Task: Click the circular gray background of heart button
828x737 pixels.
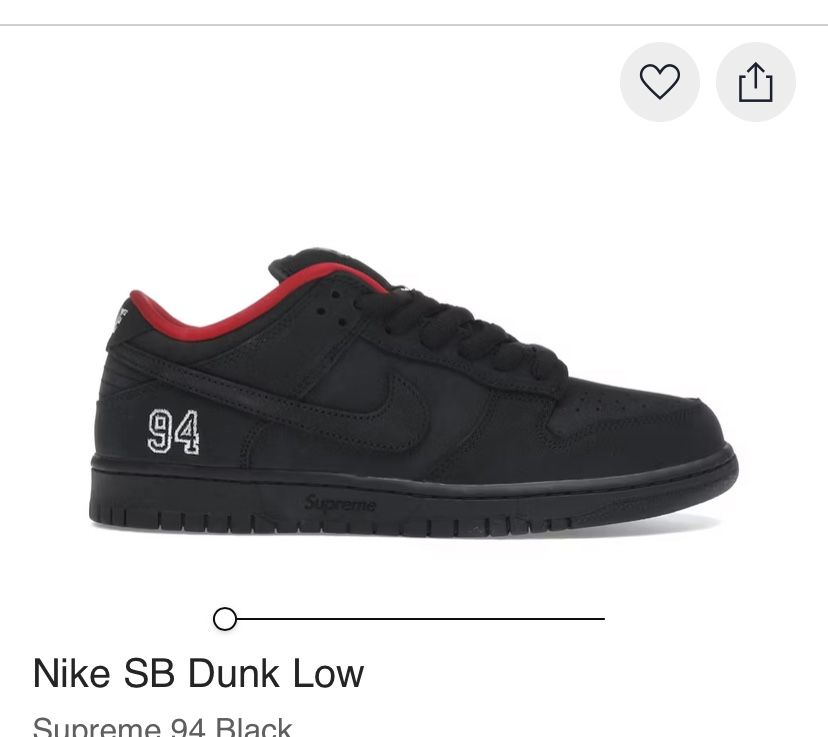Action: (660, 82)
